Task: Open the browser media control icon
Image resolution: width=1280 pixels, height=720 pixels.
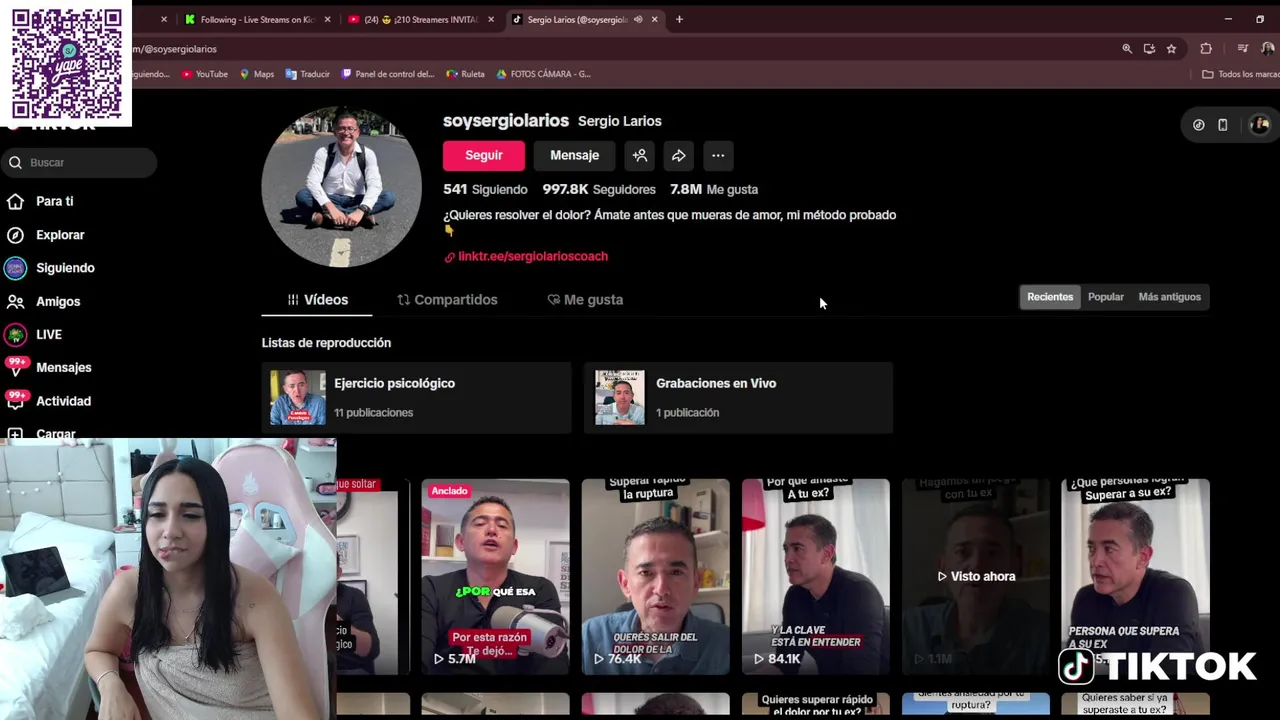Action: (x=1243, y=49)
